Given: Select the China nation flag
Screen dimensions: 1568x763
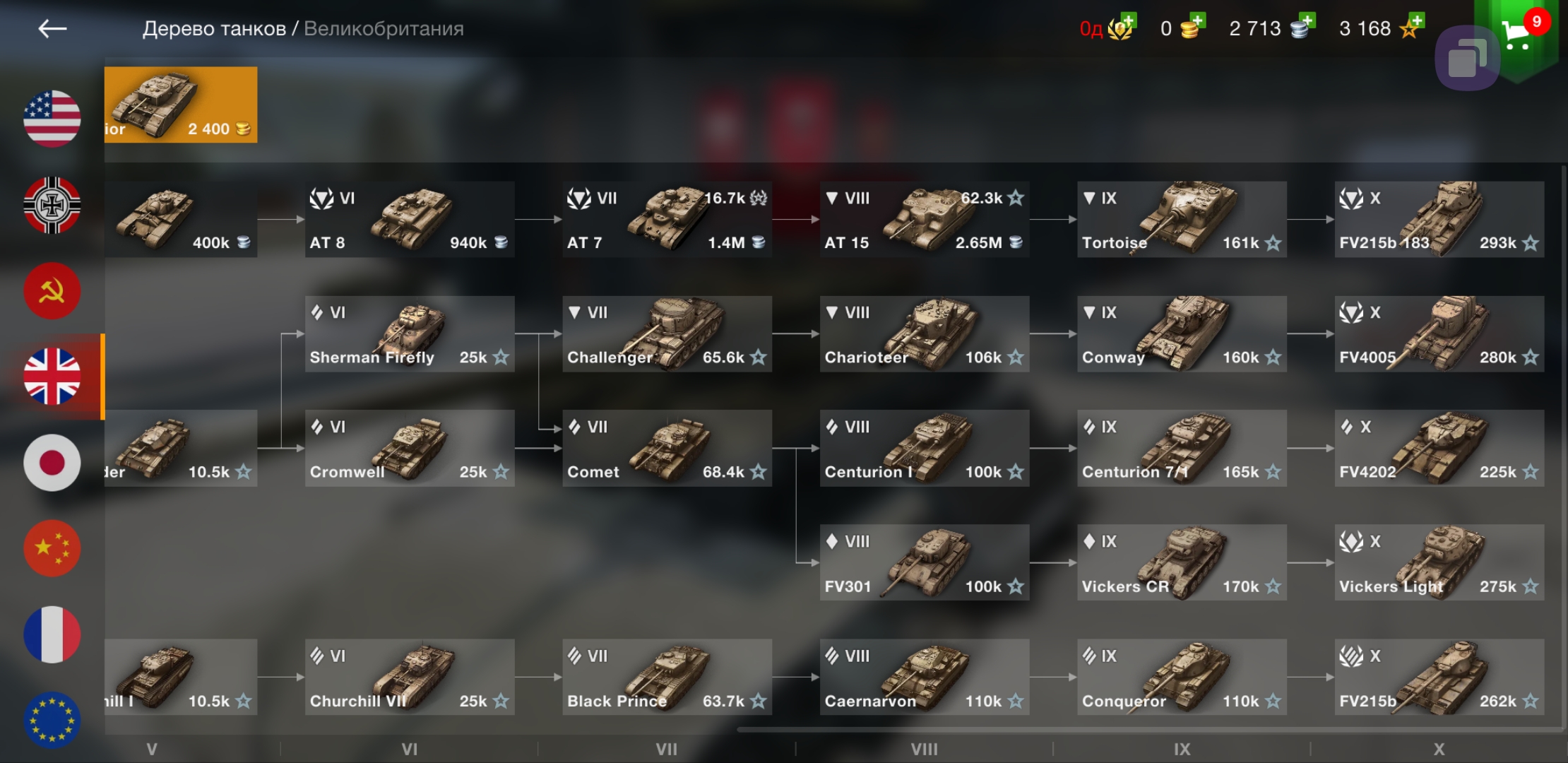Looking at the screenshot, I should [x=52, y=549].
